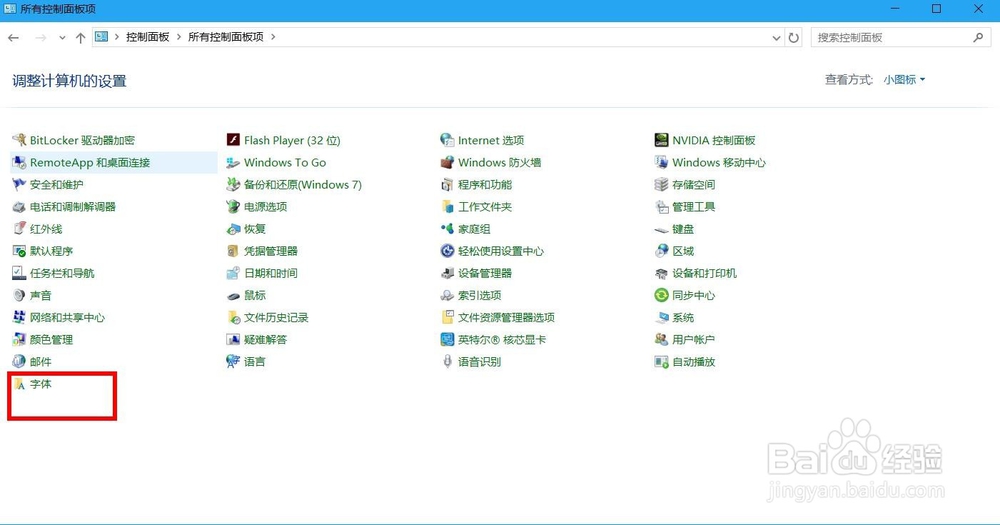Click the 所有控制面板项 window title icon
The height and width of the screenshot is (525, 1000).
(10, 9)
